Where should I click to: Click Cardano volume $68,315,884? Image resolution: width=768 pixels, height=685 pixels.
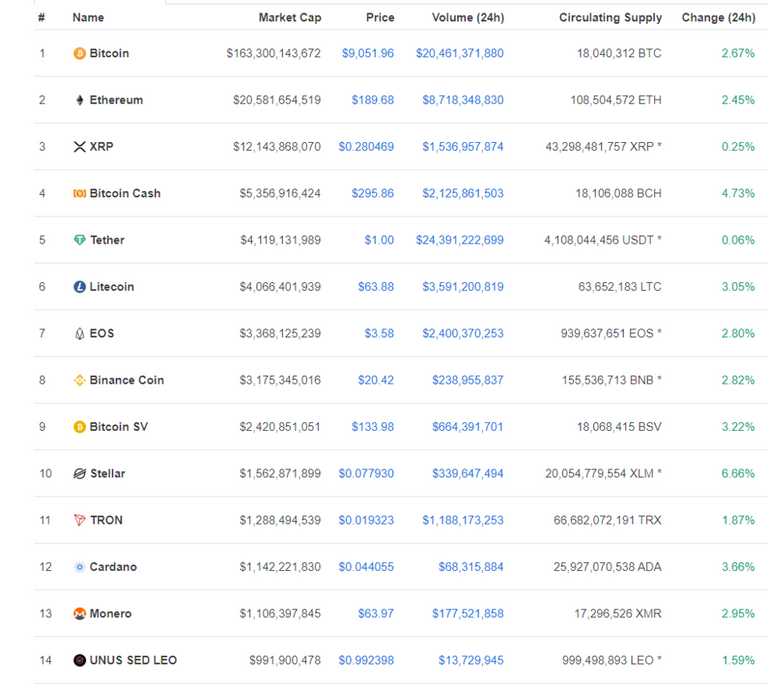click(x=471, y=567)
